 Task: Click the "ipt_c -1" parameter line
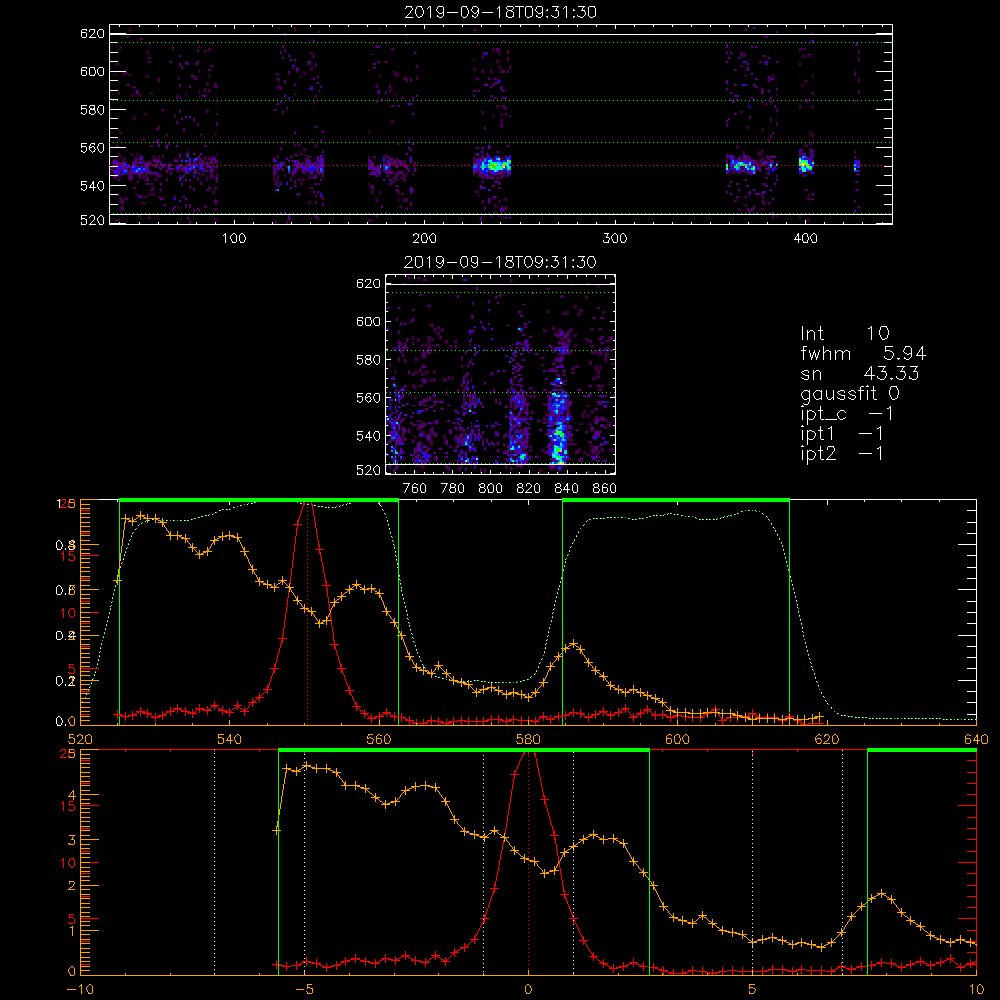[847, 414]
